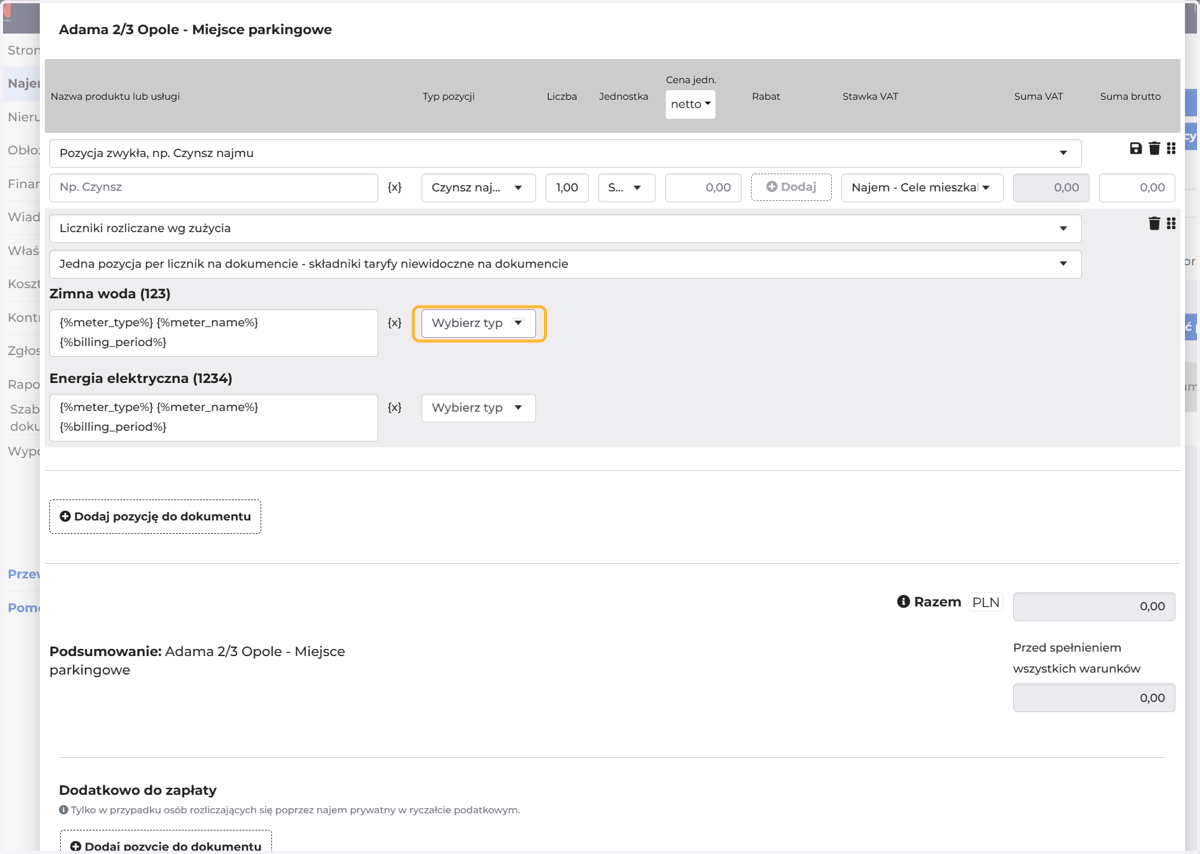Click the Dodaj rabat button
Viewport: 1200px width, 854px height.
point(791,187)
